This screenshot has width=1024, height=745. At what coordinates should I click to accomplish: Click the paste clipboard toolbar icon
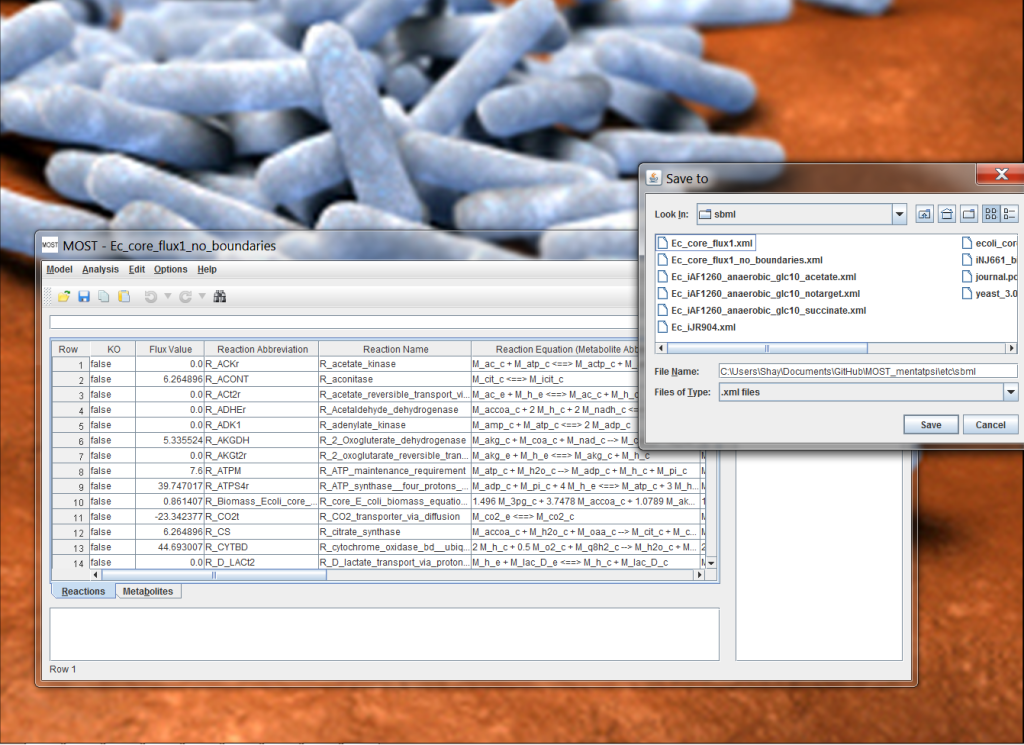click(x=124, y=297)
